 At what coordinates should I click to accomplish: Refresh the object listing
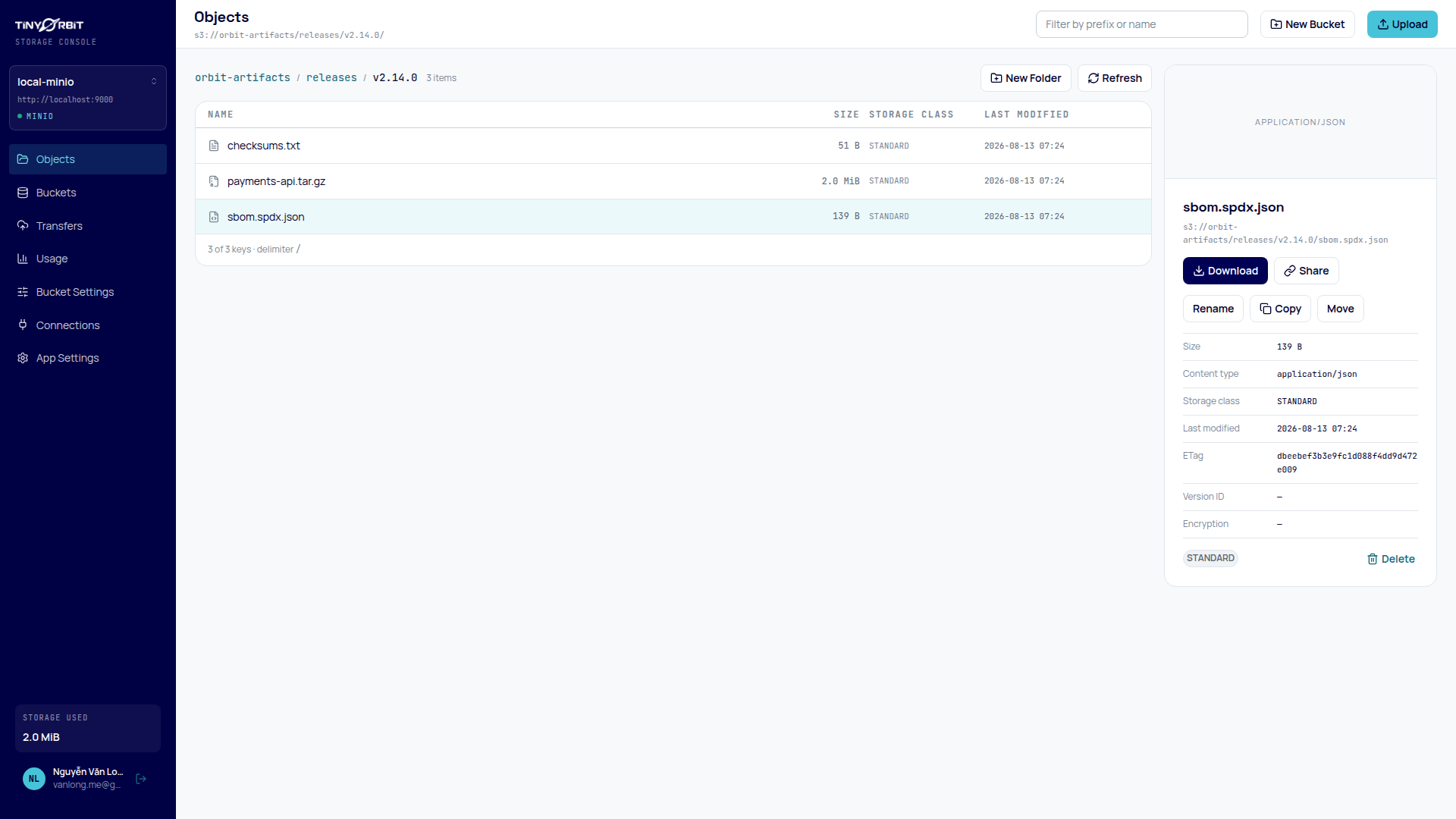pyautogui.click(x=1115, y=78)
